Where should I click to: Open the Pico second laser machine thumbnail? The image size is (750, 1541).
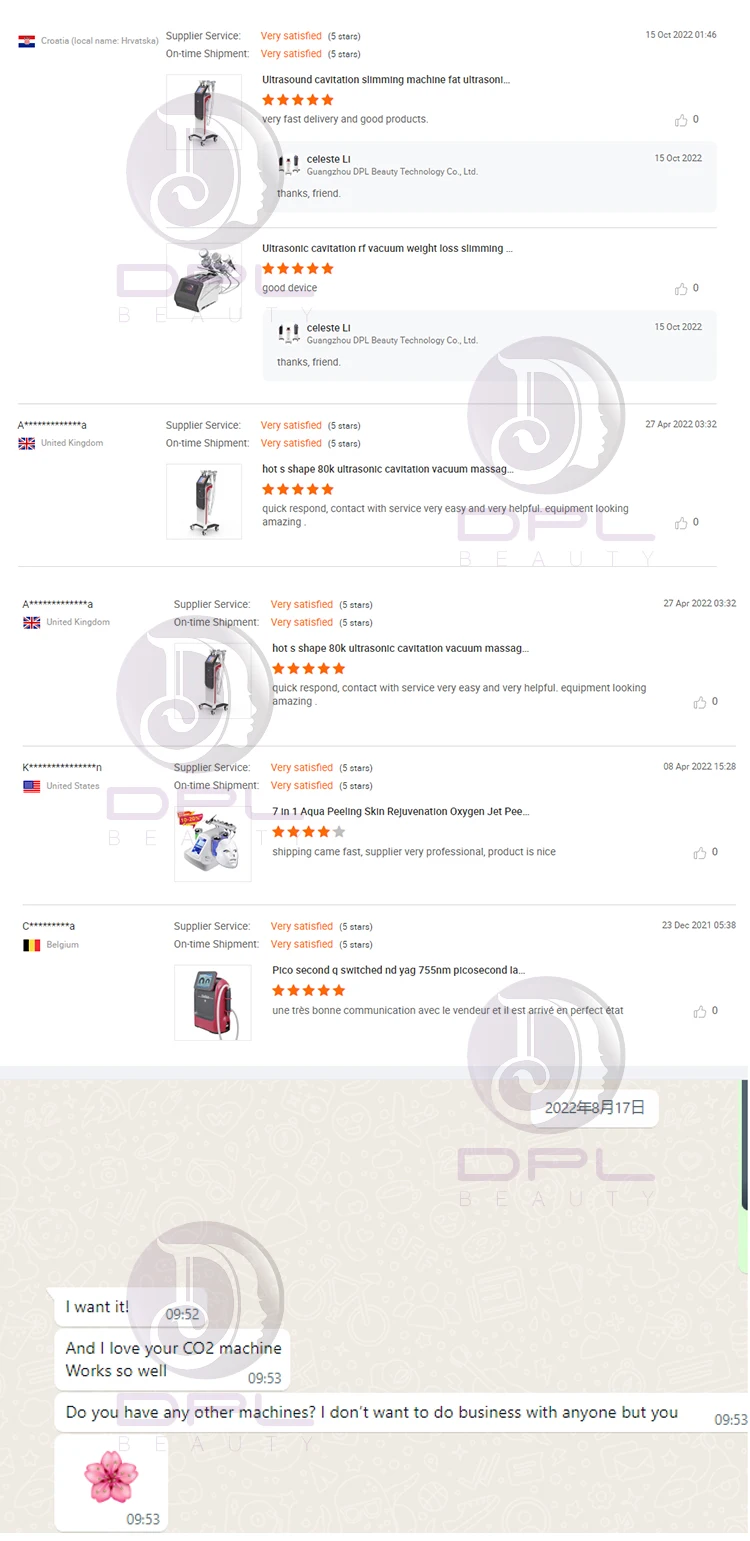213,1002
